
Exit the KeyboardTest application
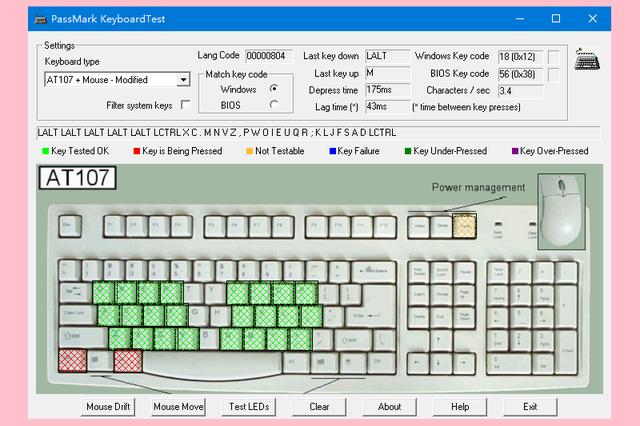pyautogui.click(x=530, y=407)
